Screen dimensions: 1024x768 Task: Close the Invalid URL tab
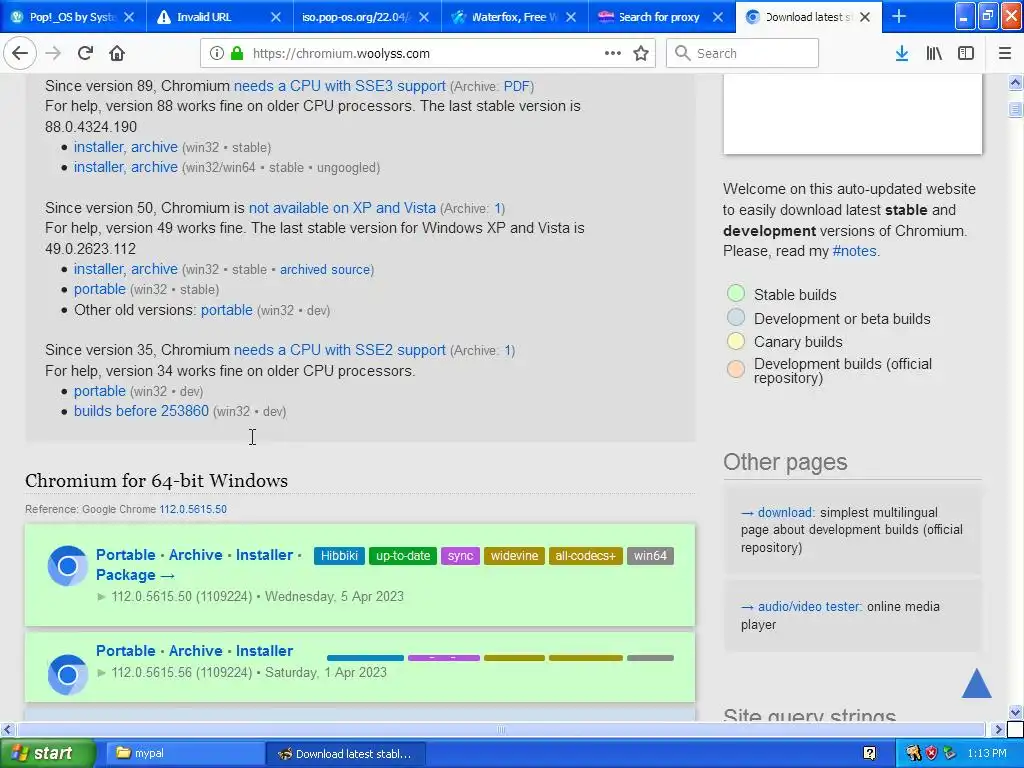276,17
